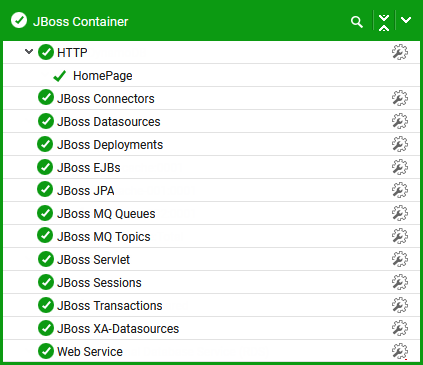
Task: Open the JBoss Container header dropdown chevron
Action: click(406, 20)
